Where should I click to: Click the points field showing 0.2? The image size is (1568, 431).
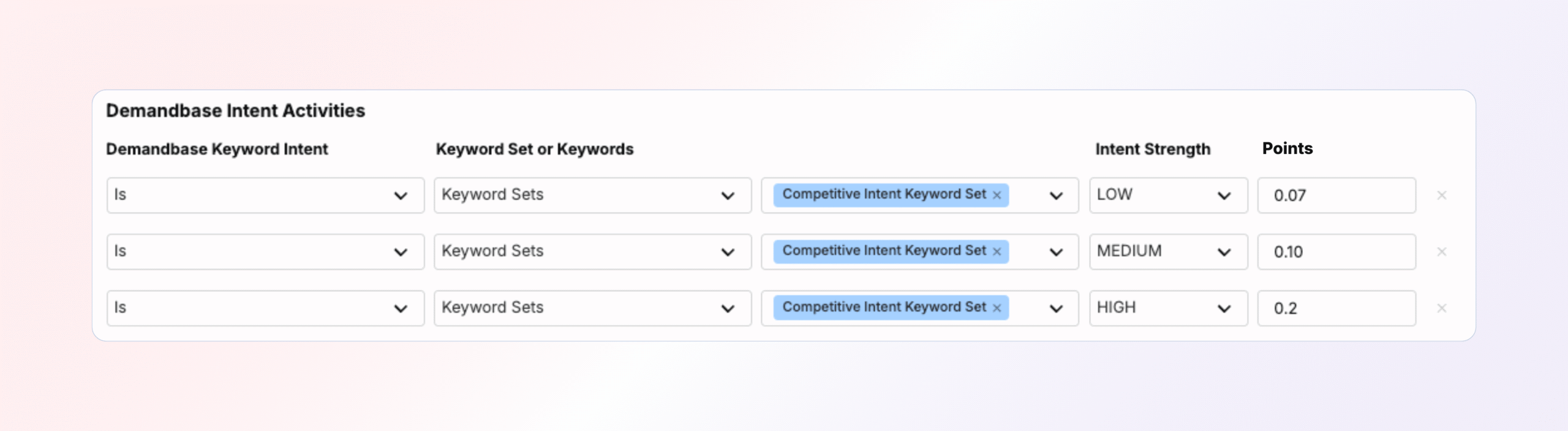point(1336,308)
